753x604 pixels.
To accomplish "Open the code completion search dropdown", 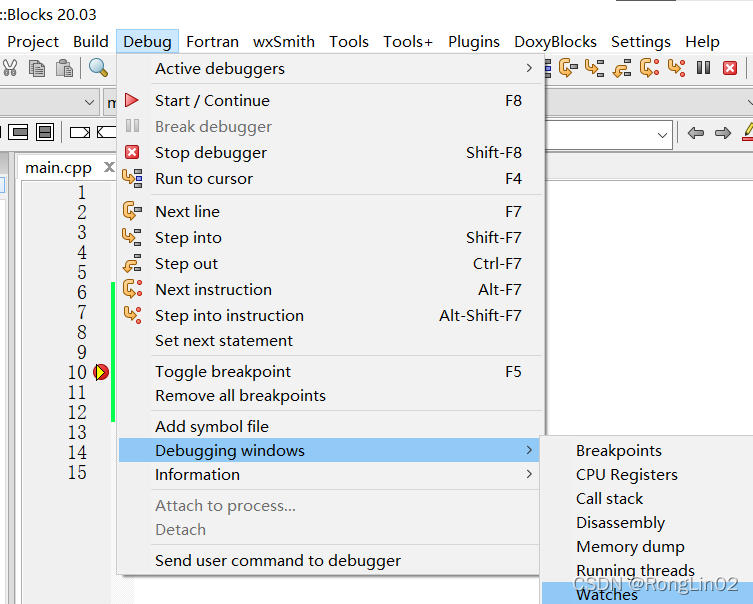I will 662,135.
